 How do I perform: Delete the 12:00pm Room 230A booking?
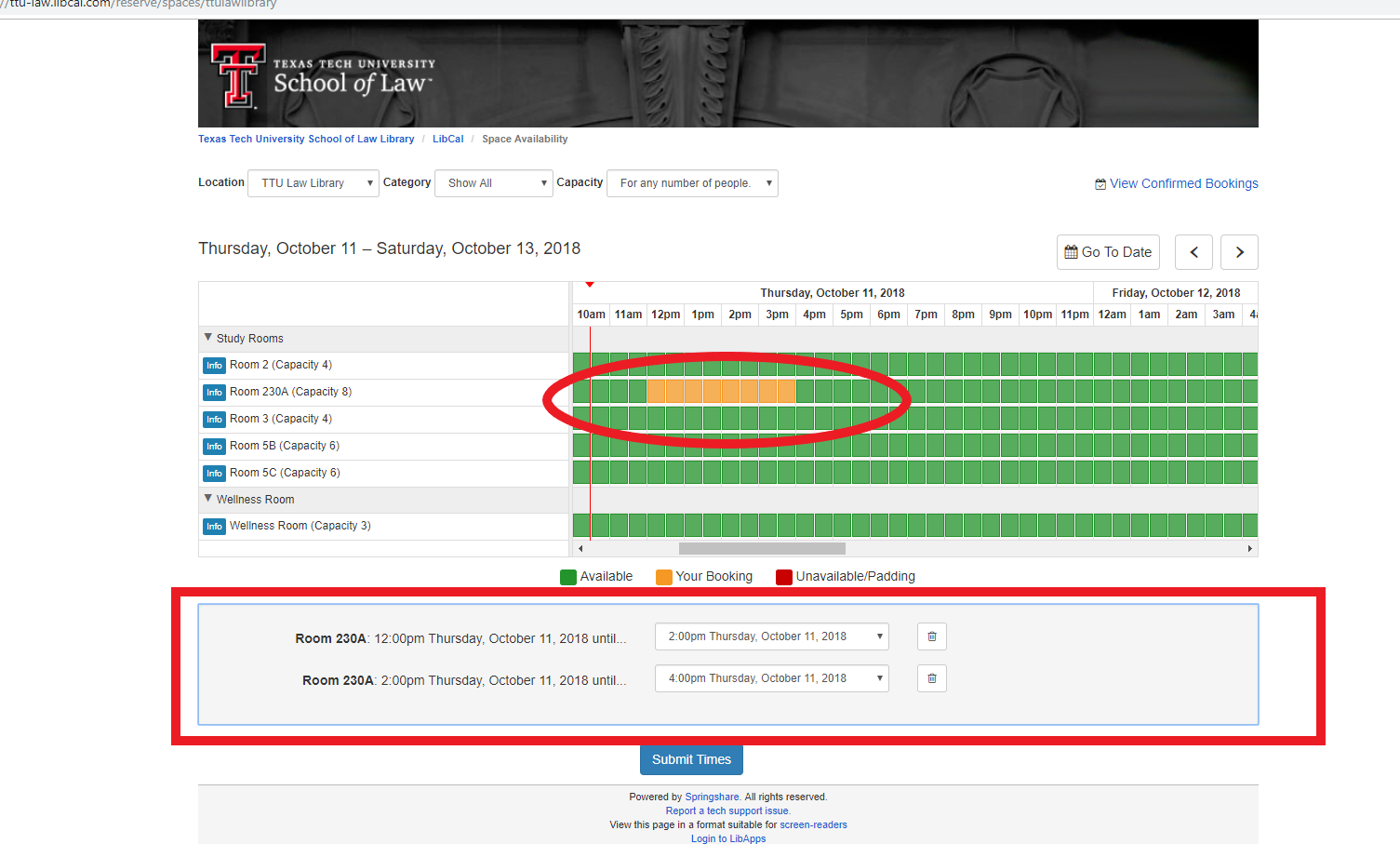(931, 636)
